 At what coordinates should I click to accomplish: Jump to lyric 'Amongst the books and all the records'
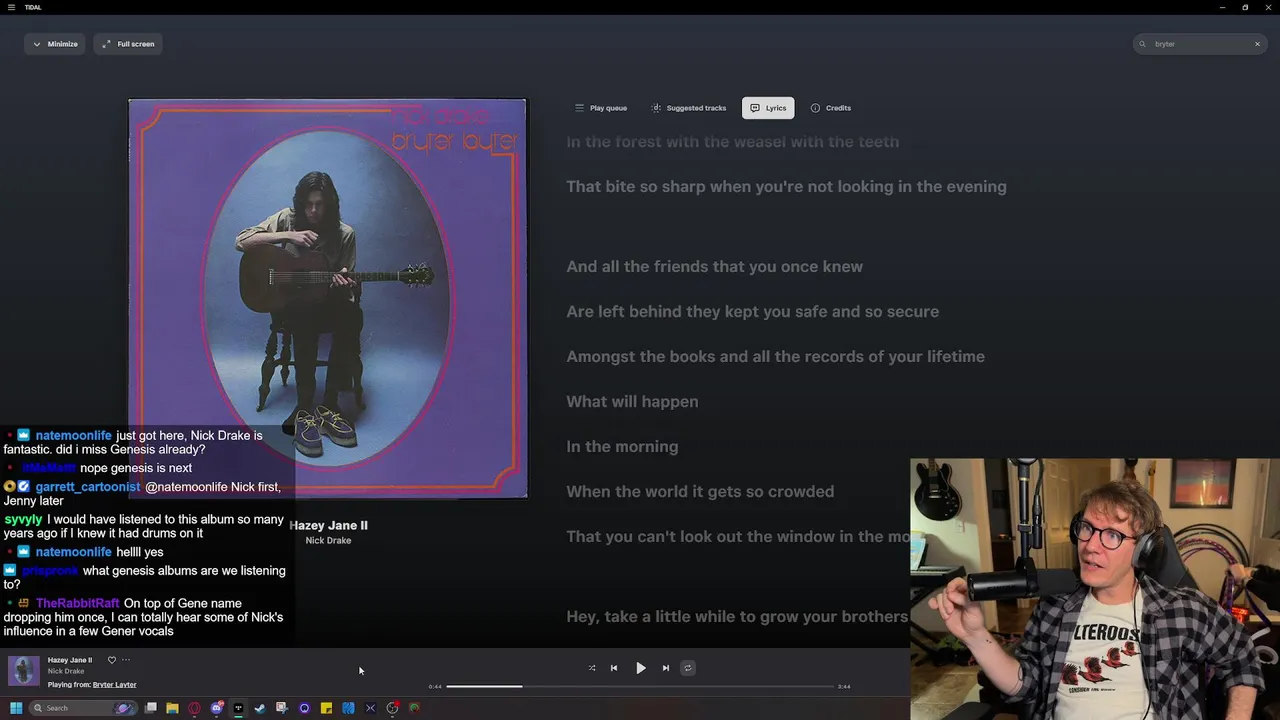(775, 357)
